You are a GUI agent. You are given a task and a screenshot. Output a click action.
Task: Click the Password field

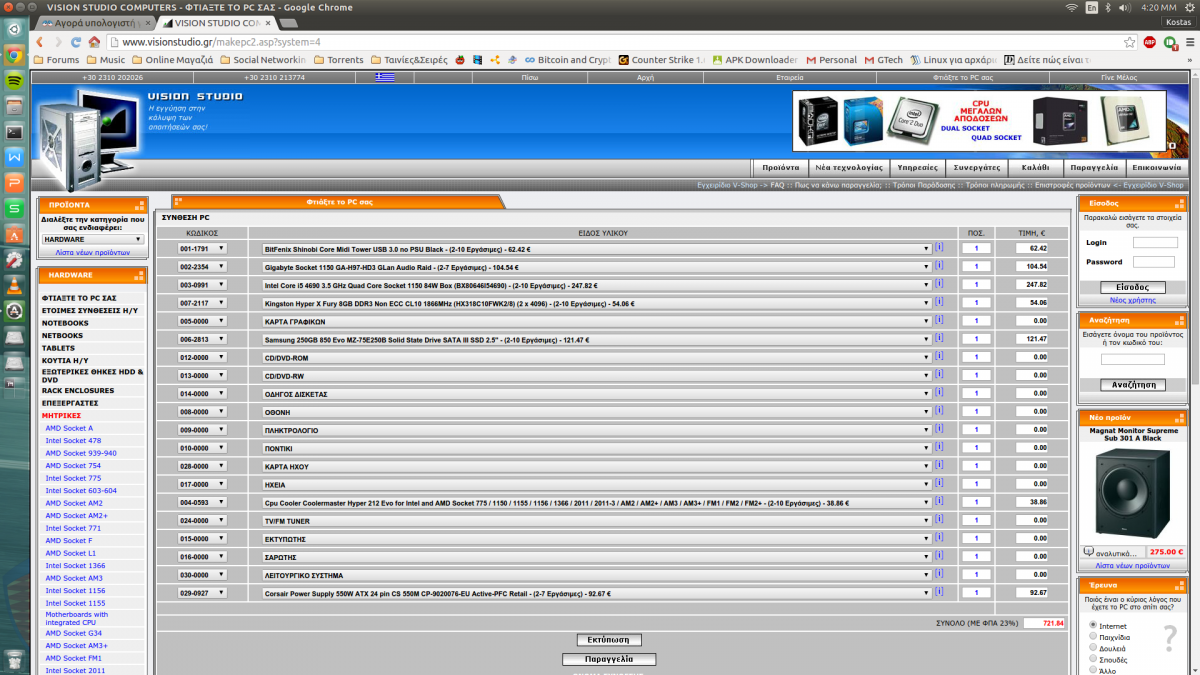[x=1153, y=262]
